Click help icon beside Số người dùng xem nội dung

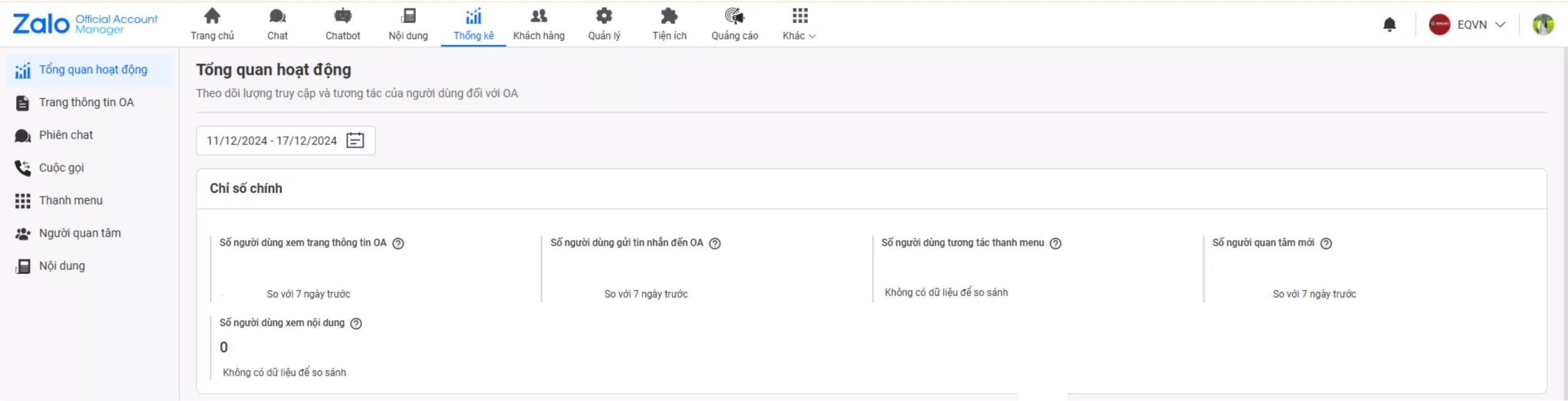tap(356, 324)
